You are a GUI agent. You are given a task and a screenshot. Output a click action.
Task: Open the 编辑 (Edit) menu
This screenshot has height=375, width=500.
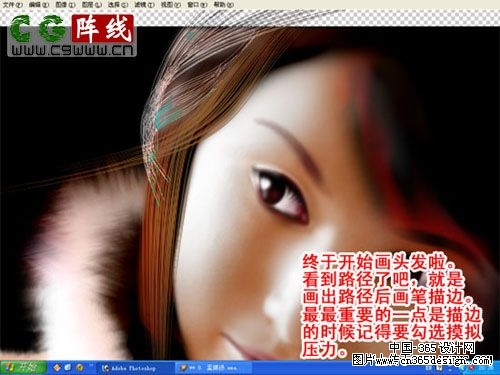38,5
